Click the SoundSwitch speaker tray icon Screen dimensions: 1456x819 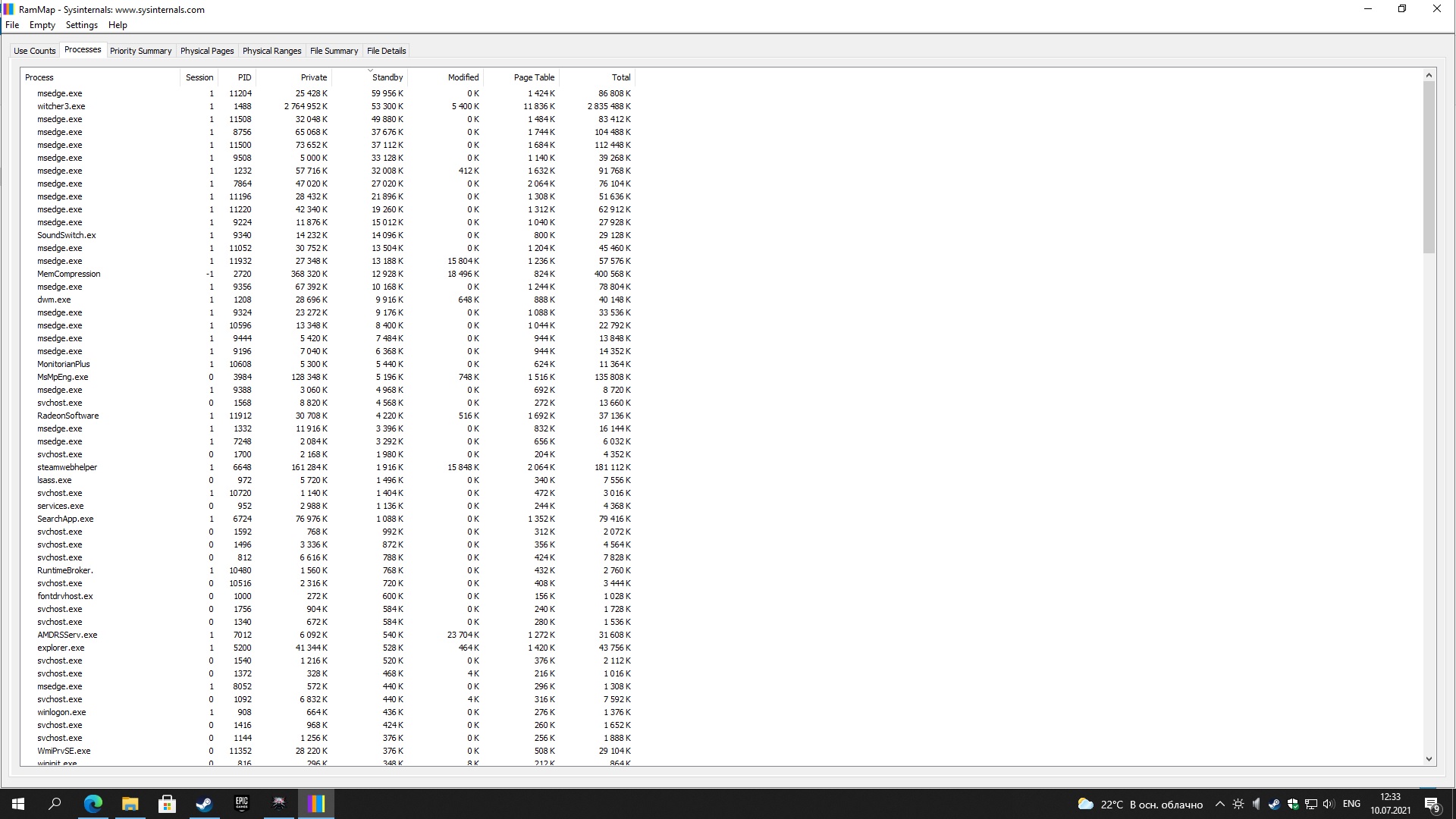click(x=1257, y=804)
